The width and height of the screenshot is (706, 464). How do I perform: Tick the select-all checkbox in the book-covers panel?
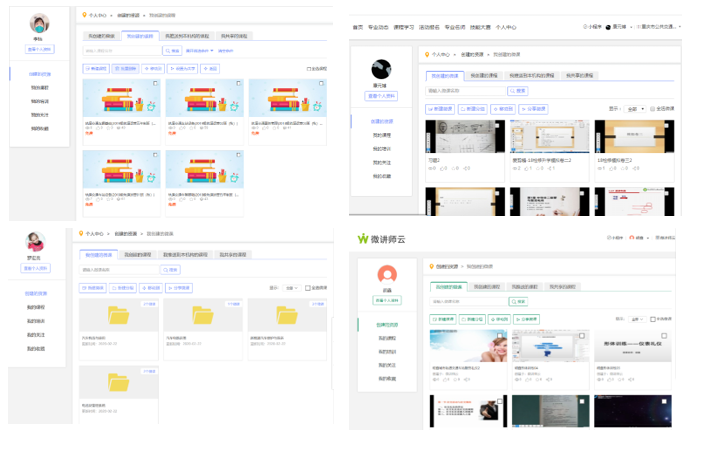coord(309,69)
